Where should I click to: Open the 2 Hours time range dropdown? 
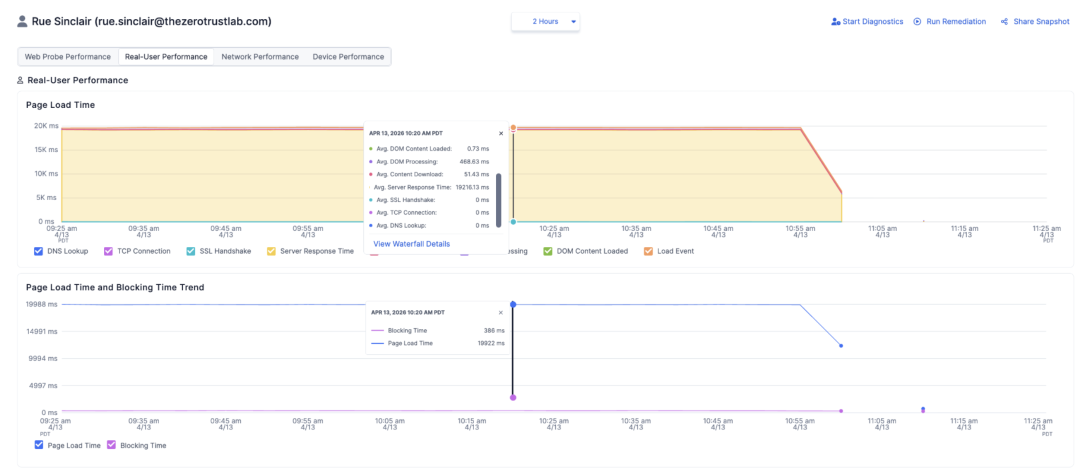[545, 21]
